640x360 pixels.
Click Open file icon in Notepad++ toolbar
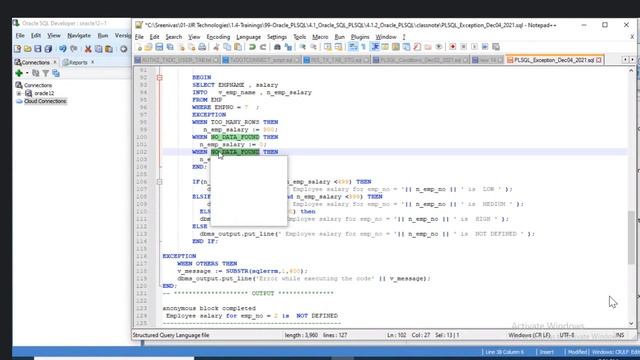tap(149, 47)
